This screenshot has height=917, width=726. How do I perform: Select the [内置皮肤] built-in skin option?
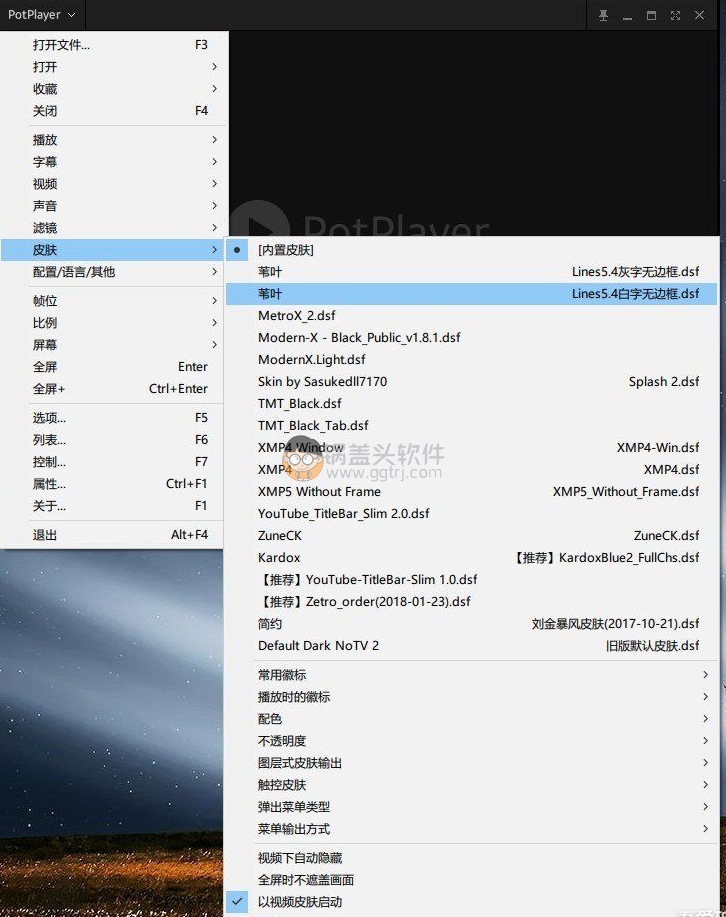point(472,250)
